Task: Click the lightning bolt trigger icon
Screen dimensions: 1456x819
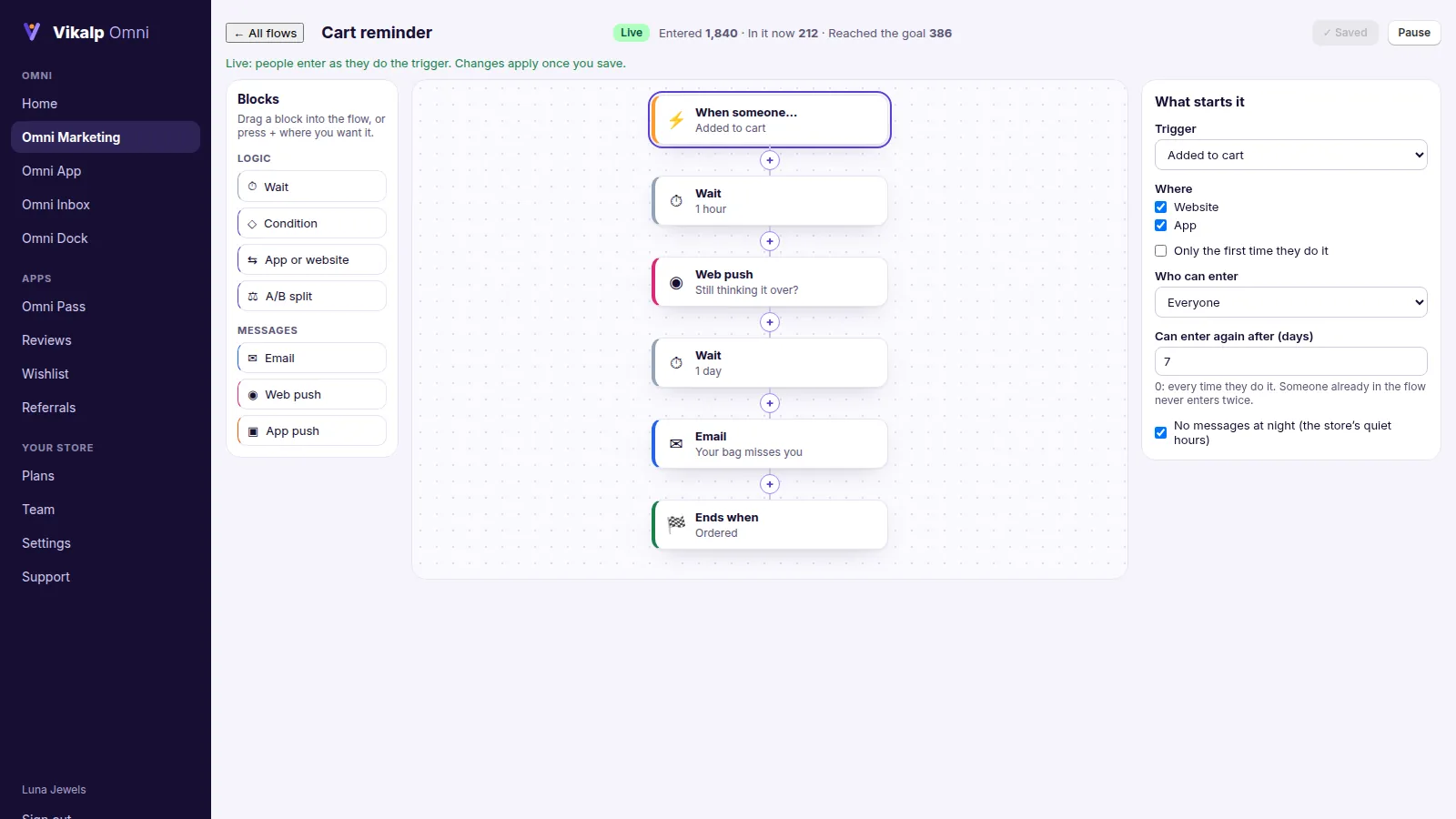Action: click(676, 120)
